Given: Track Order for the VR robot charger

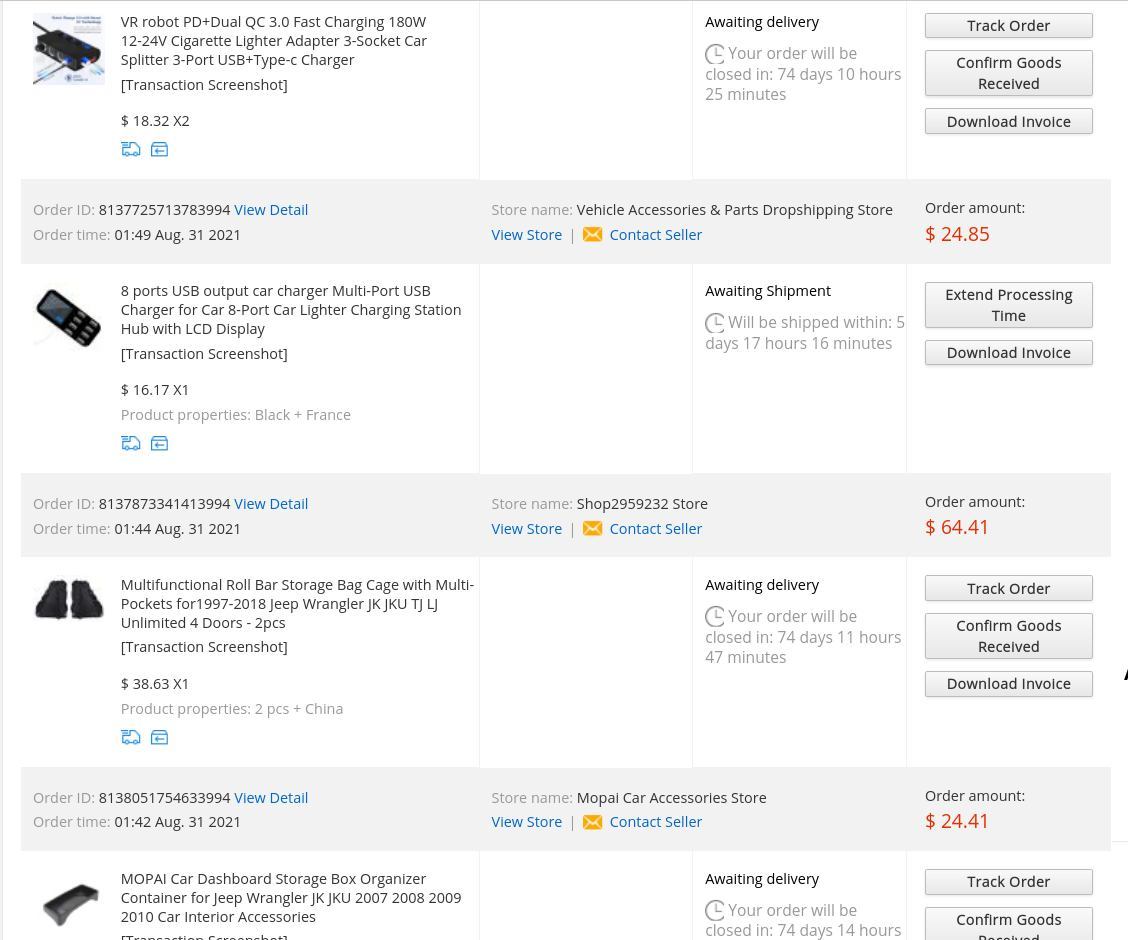Looking at the screenshot, I should (1008, 25).
